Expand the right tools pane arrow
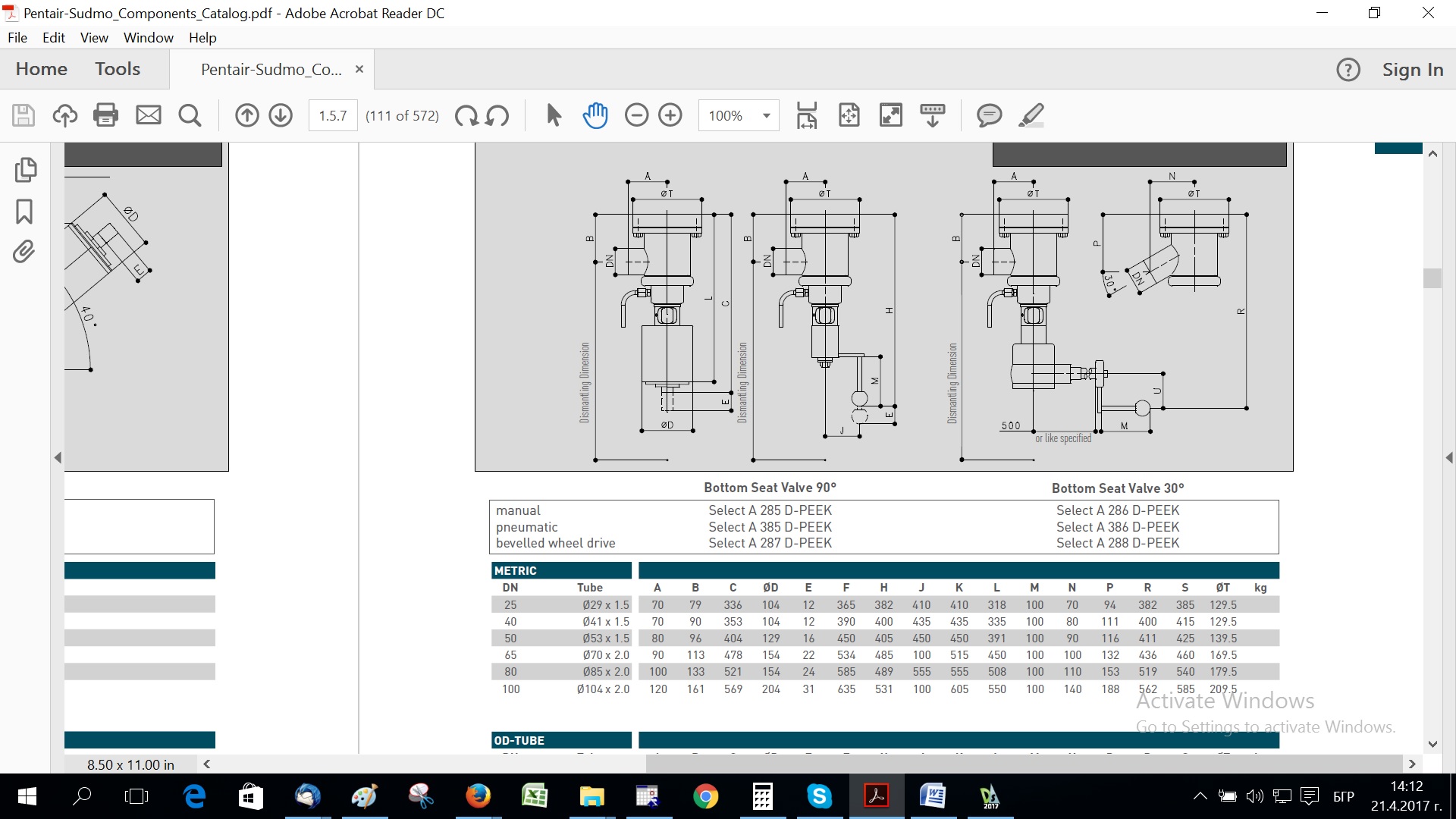 click(1450, 457)
